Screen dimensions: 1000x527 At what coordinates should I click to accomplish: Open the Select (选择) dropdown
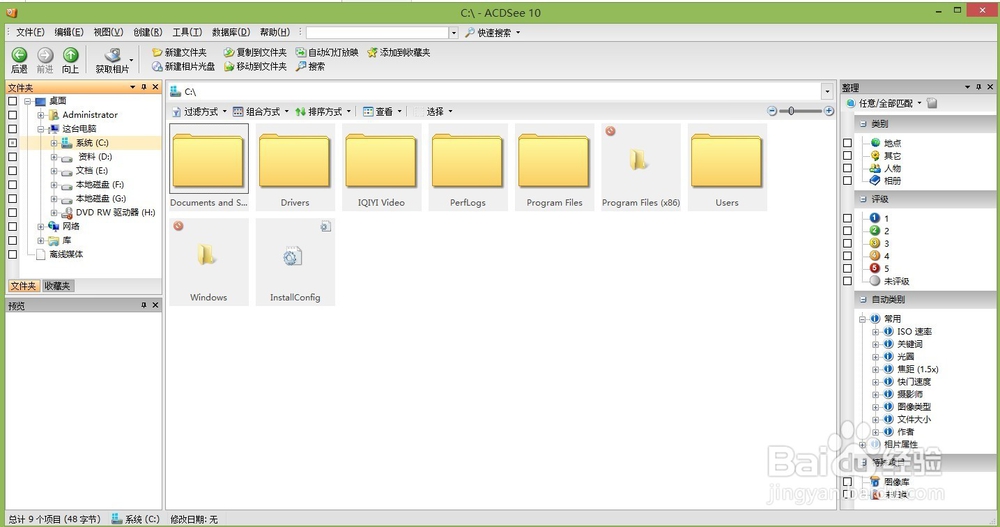(434, 112)
